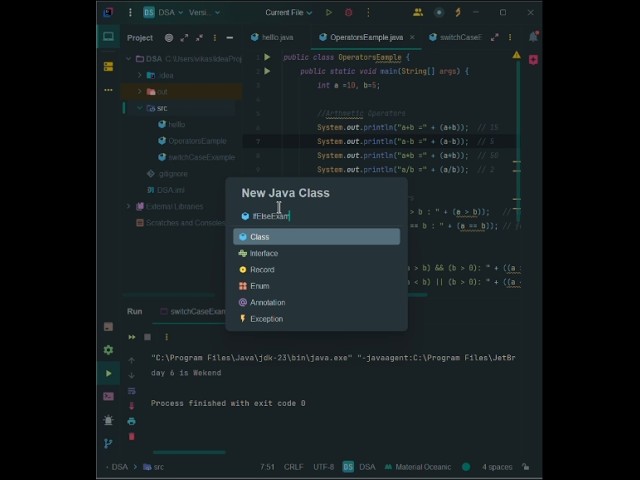
Task: Choose Record in New Java Class list
Action: (x=316, y=269)
